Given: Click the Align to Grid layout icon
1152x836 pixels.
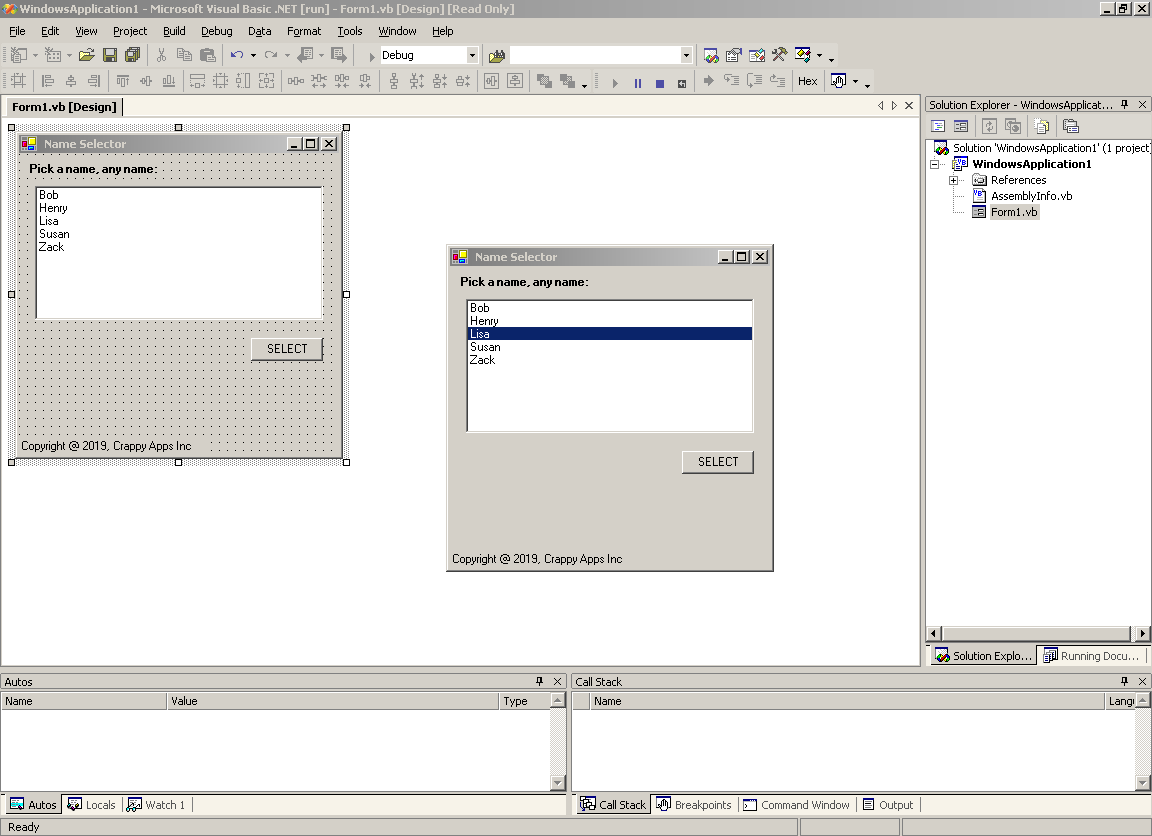Looking at the screenshot, I should coord(18,82).
